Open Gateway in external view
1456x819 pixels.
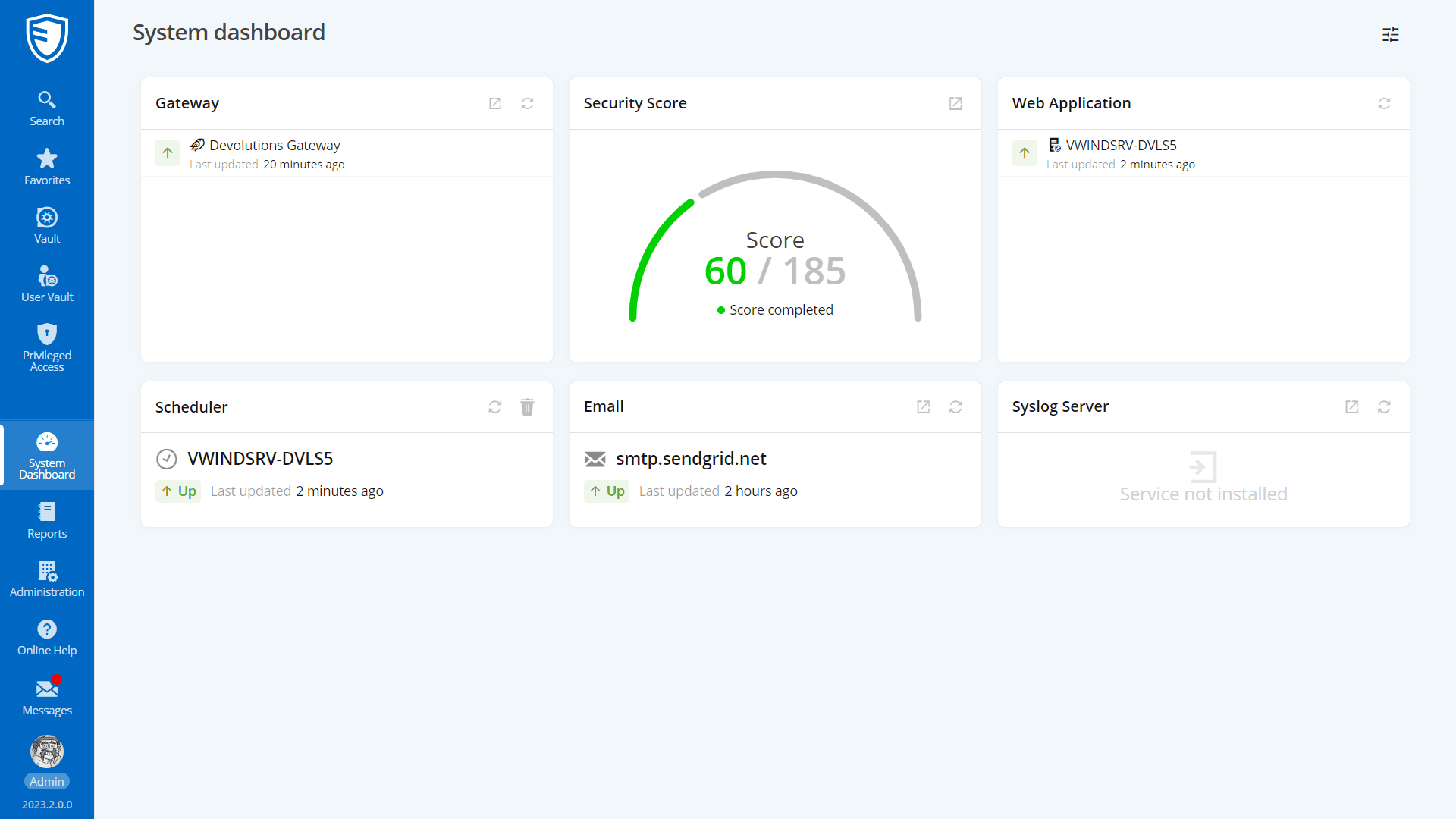coord(495,103)
